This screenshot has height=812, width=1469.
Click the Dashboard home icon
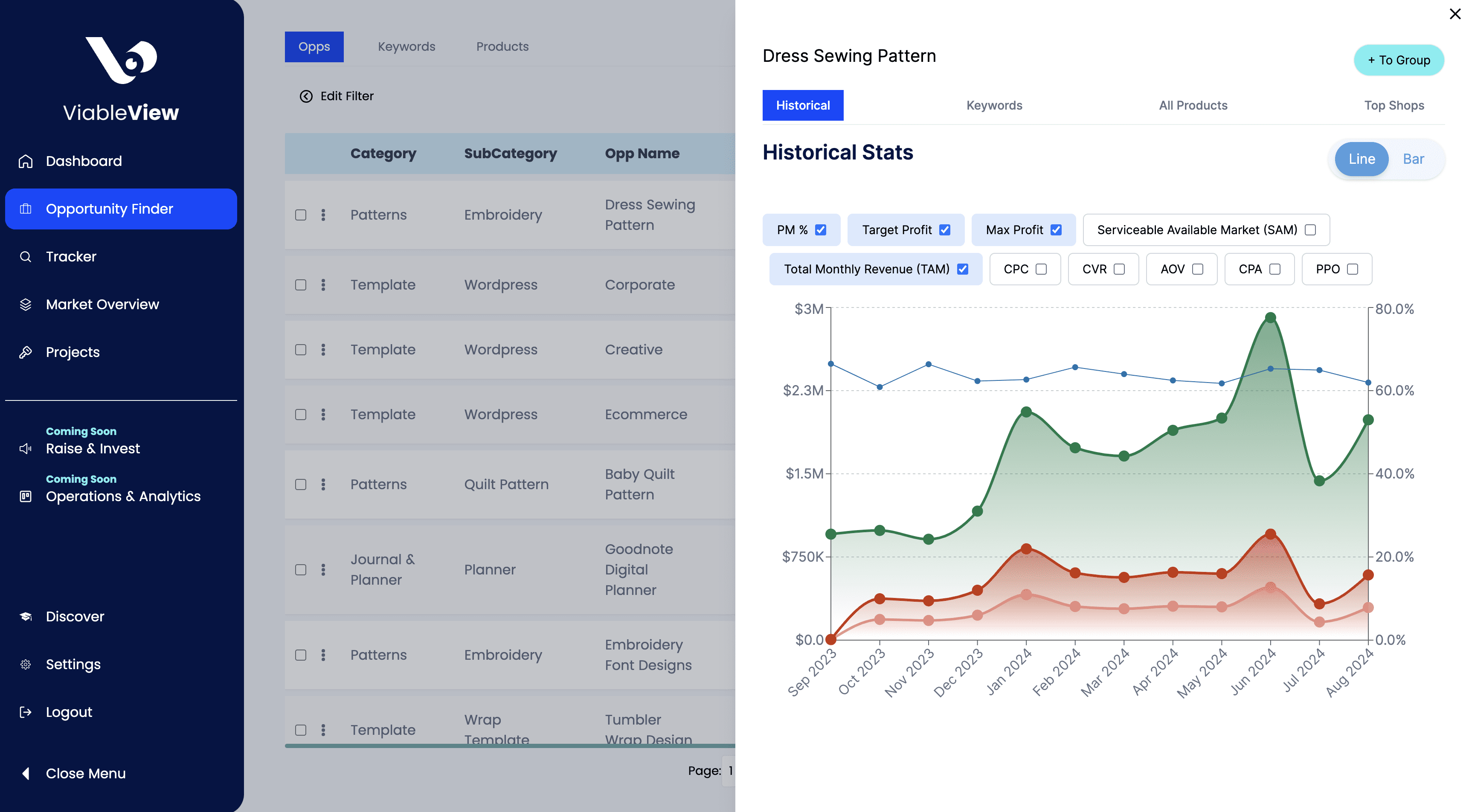[x=26, y=161]
